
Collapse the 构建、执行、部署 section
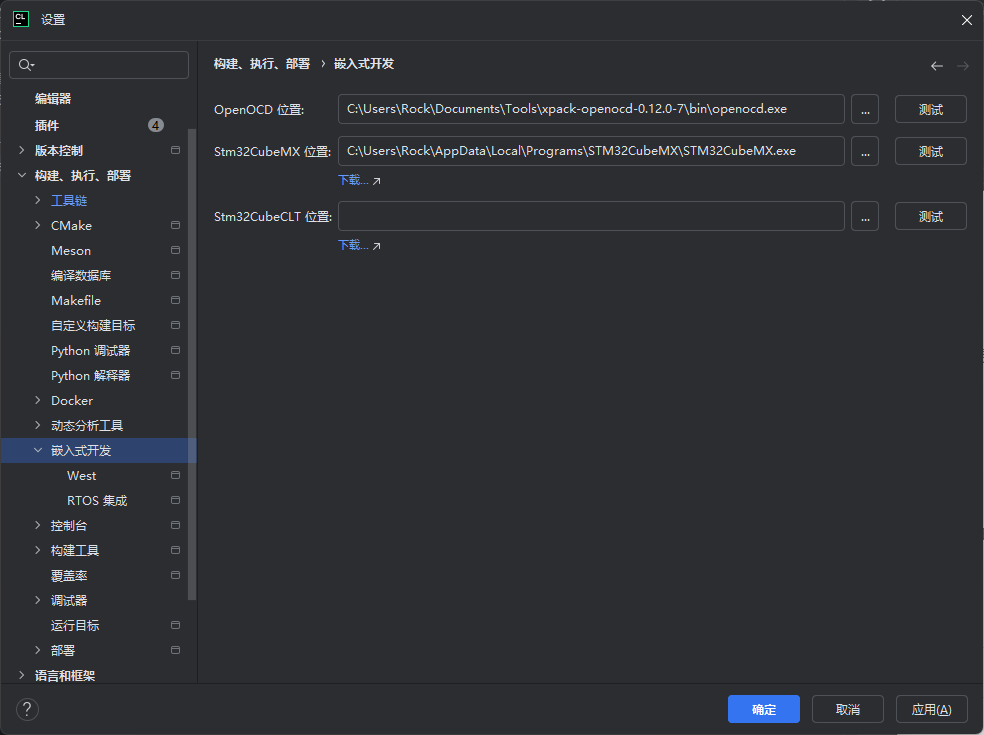22,175
